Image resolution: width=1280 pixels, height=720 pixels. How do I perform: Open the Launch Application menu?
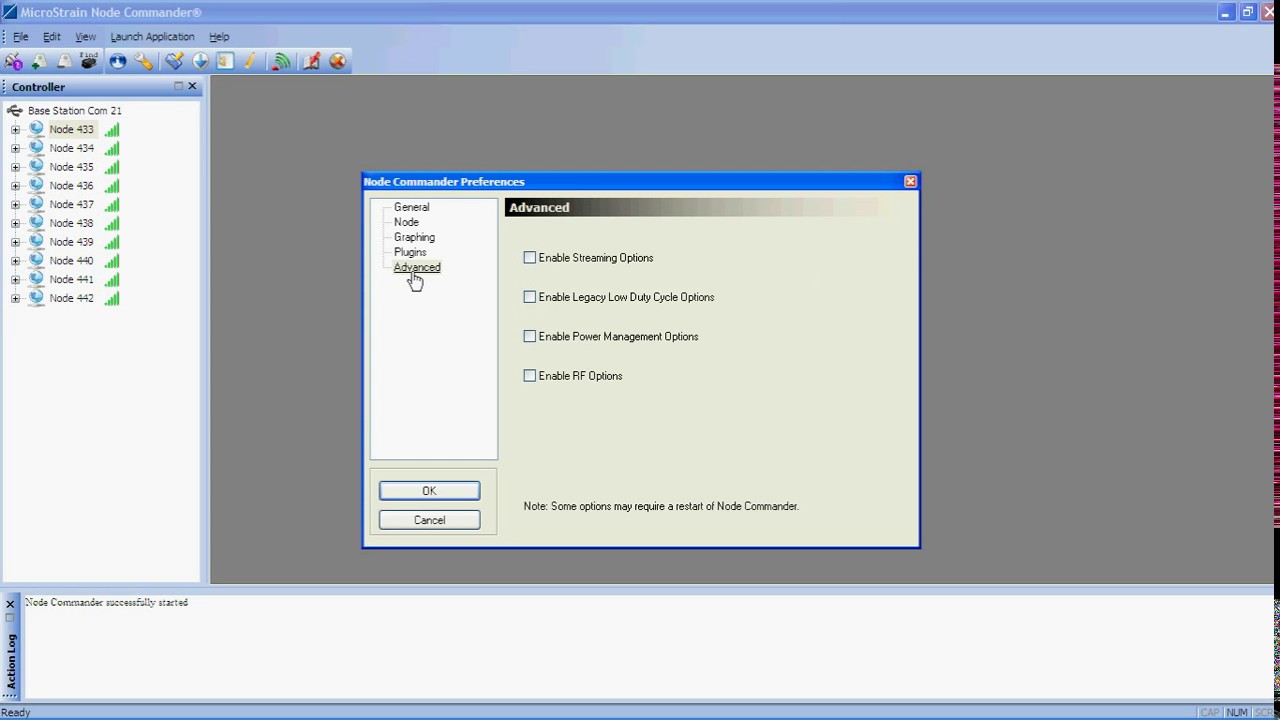point(152,37)
